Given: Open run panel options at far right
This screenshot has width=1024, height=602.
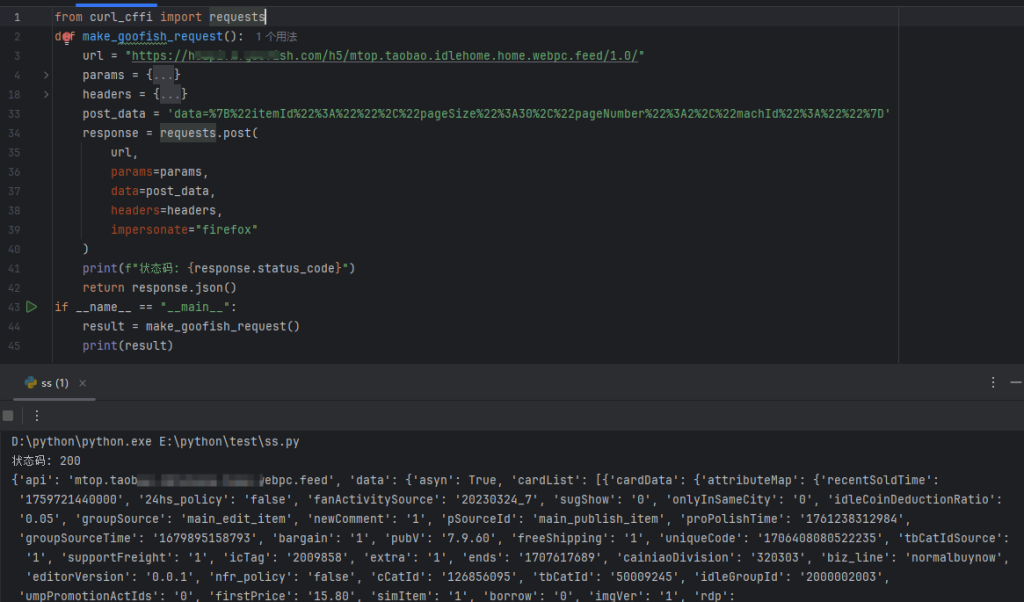Looking at the screenshot, I should click(x=992, y=383).
